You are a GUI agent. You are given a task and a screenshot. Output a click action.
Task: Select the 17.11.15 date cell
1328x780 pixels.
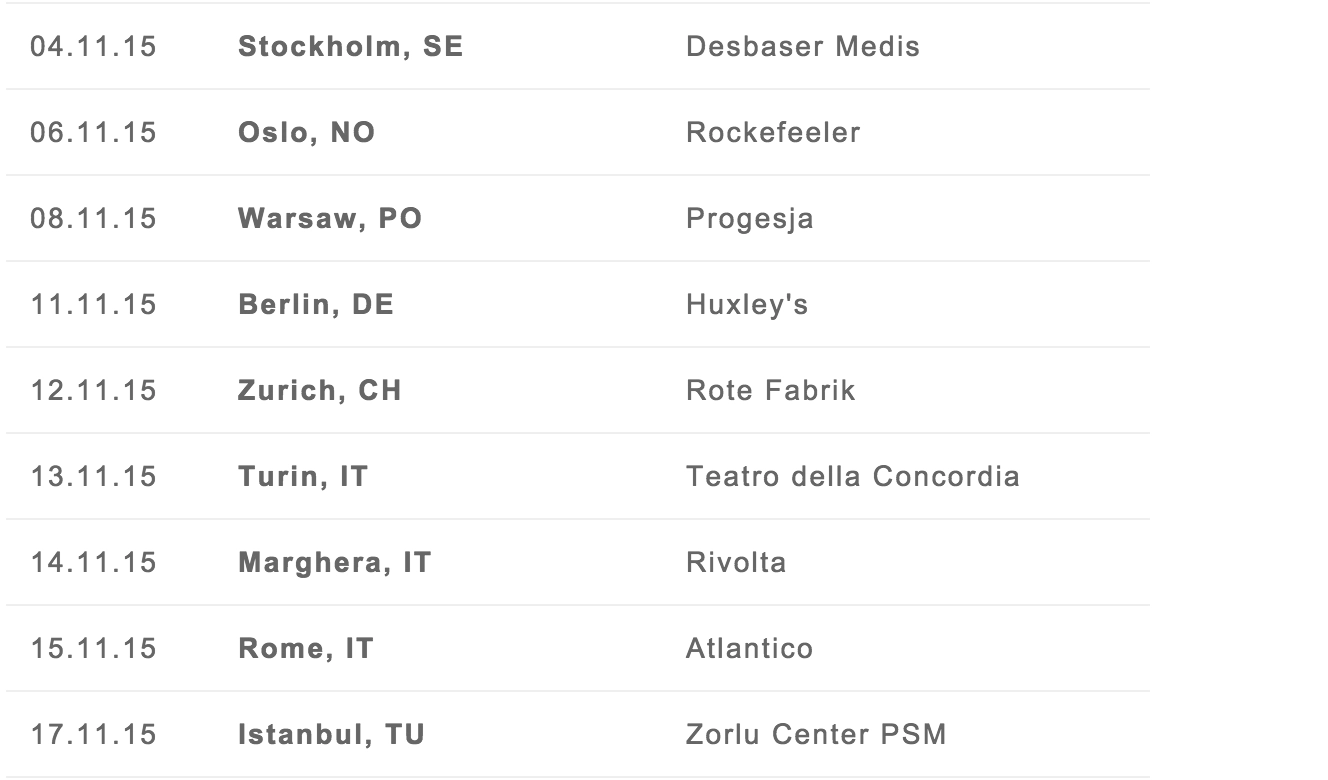93,735
